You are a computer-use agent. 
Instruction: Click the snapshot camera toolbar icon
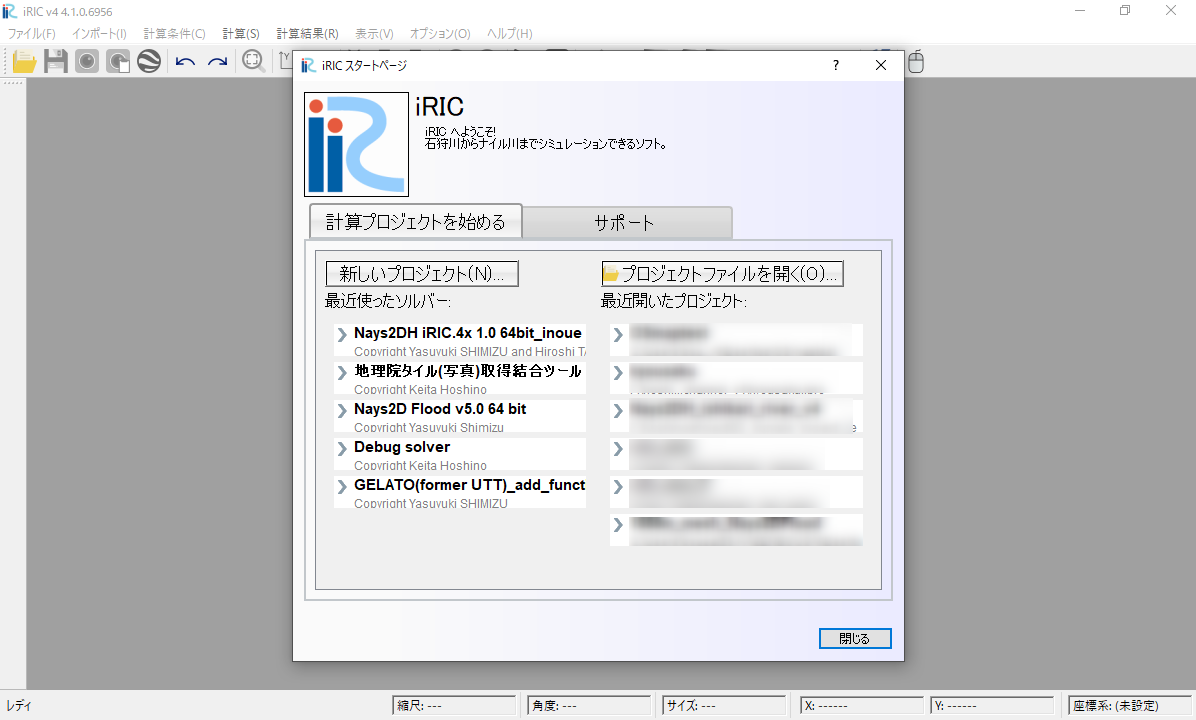pyautogui.click(x=87, y=61)
